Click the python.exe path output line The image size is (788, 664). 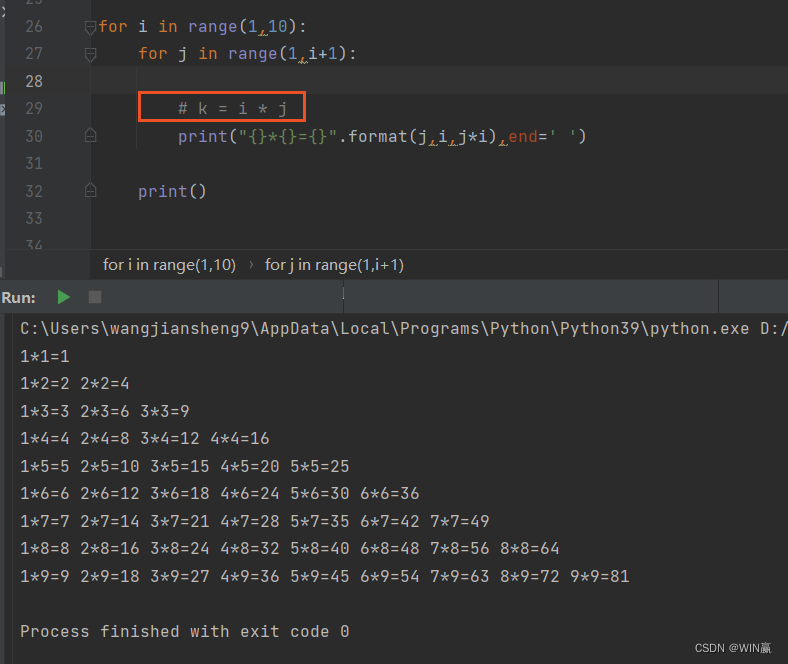tap(402, 329)
